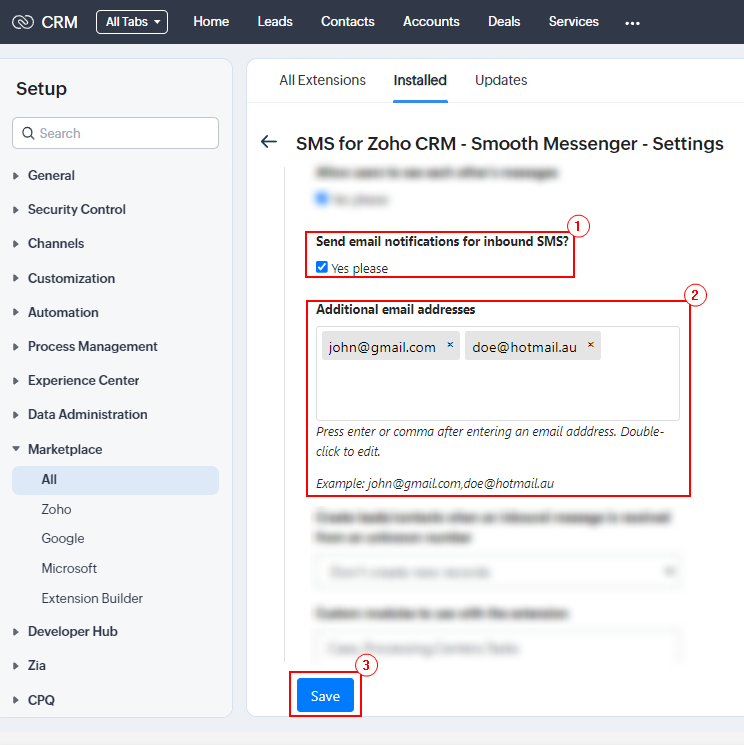
Task: Expand the Automation section
Action: click(x=63, y=313)
